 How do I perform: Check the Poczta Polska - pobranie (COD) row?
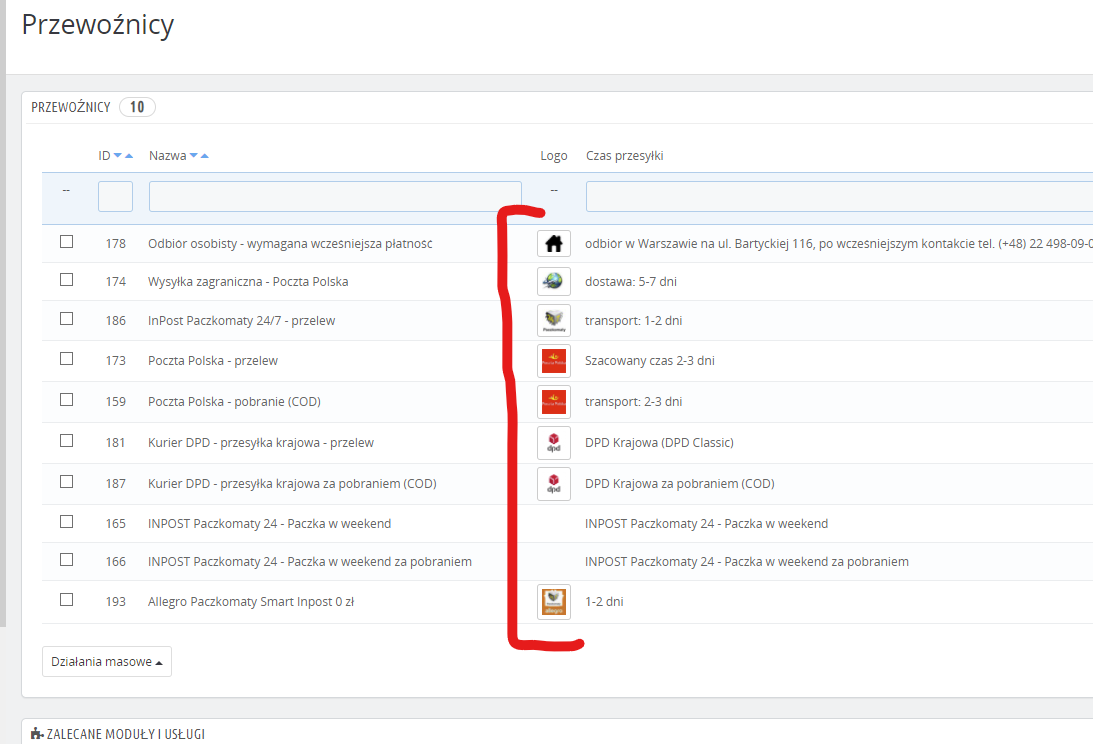(66, 400)
